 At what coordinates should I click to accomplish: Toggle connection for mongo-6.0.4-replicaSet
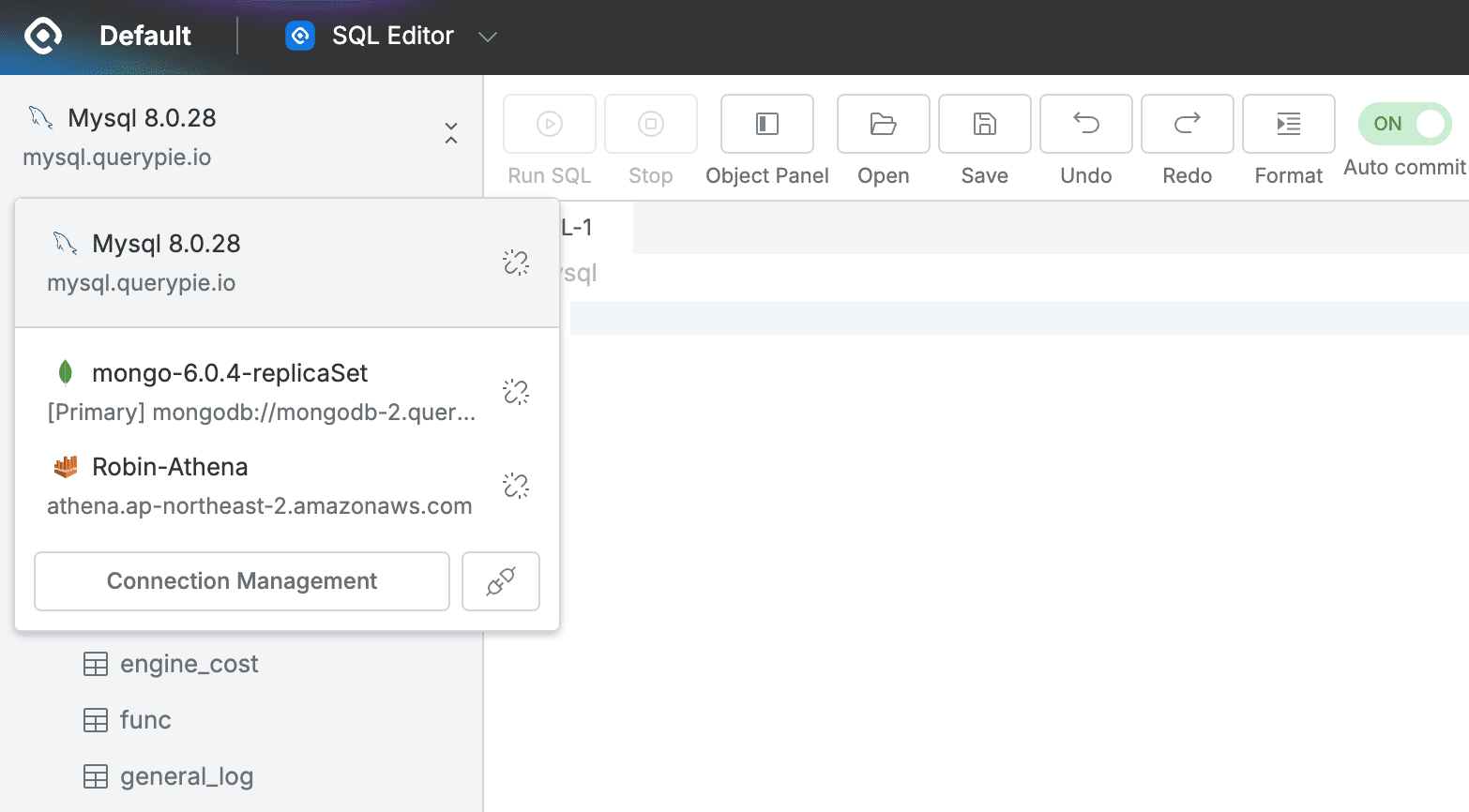tap(516, 391)
